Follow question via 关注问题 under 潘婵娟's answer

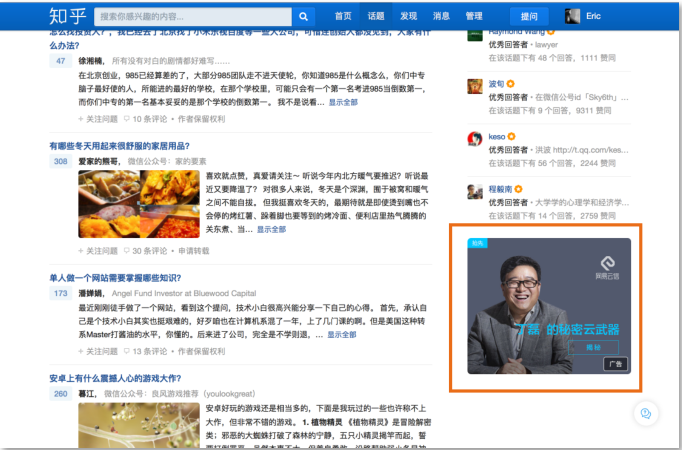point(98,351)
